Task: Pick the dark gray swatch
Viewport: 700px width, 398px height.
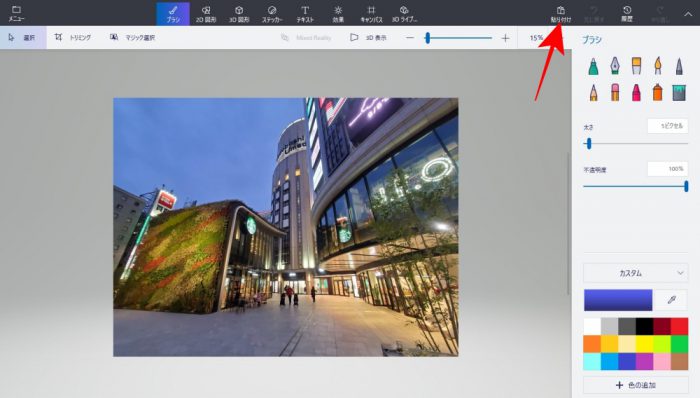Action: [x=627, y=326]
